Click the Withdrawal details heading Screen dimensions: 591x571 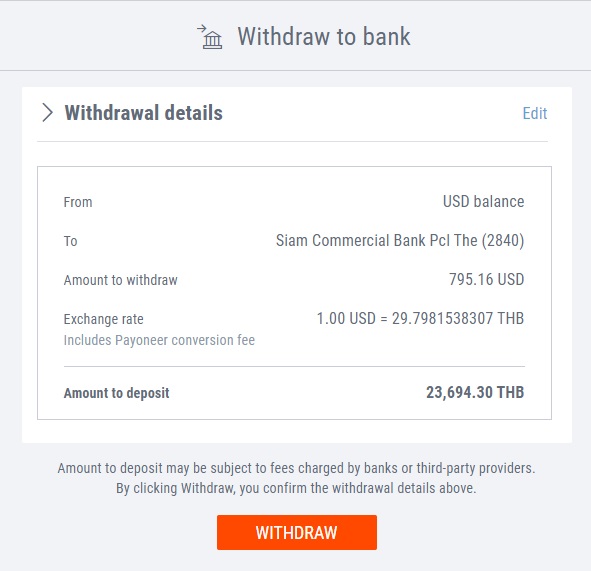[x=144, y=113]
